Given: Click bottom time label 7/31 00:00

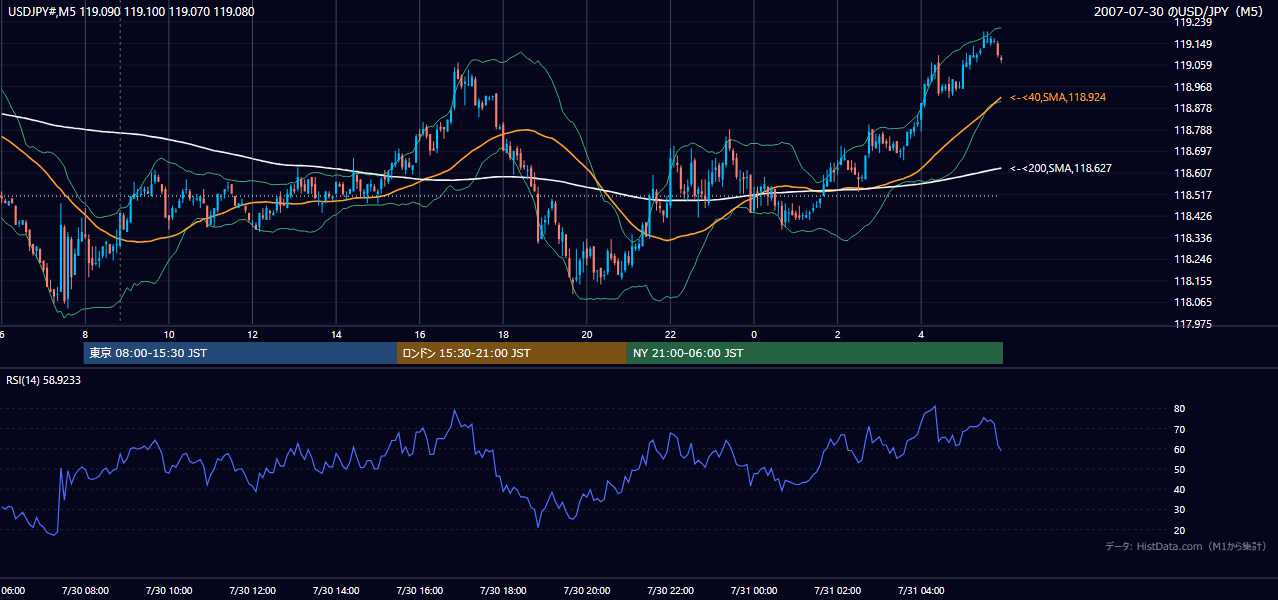Looking at the screenshot, I should pos(754,591).
